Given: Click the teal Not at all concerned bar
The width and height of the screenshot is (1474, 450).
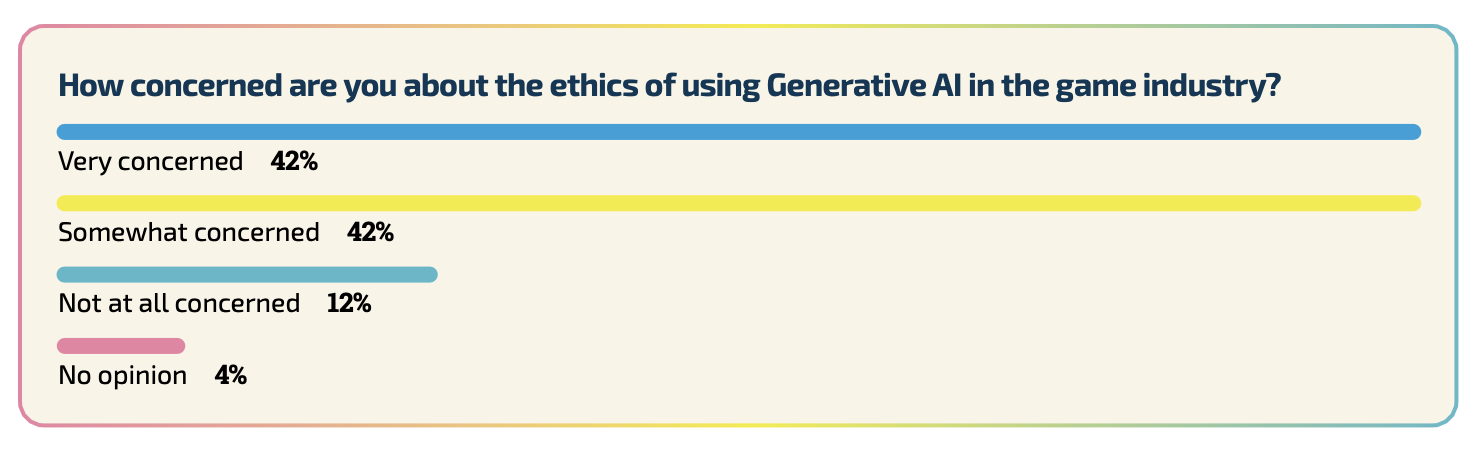Looking at the screenshot, I should pyautogui.click(x=248, y=275).
